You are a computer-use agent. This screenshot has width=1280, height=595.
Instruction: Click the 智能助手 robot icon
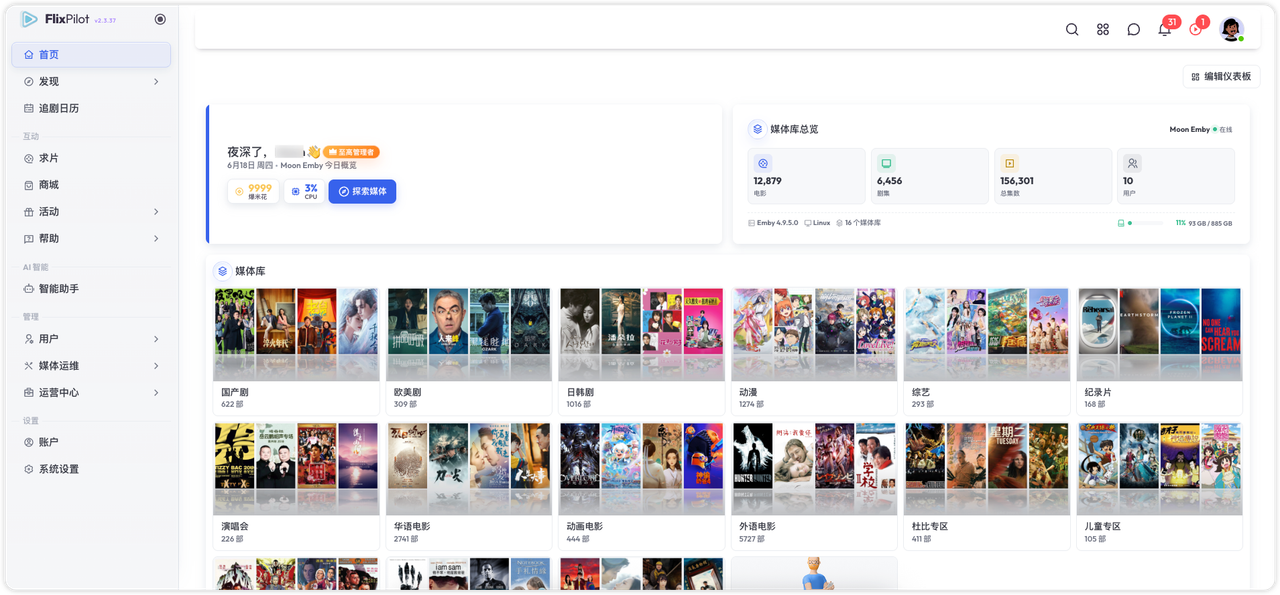pos(29,289)
